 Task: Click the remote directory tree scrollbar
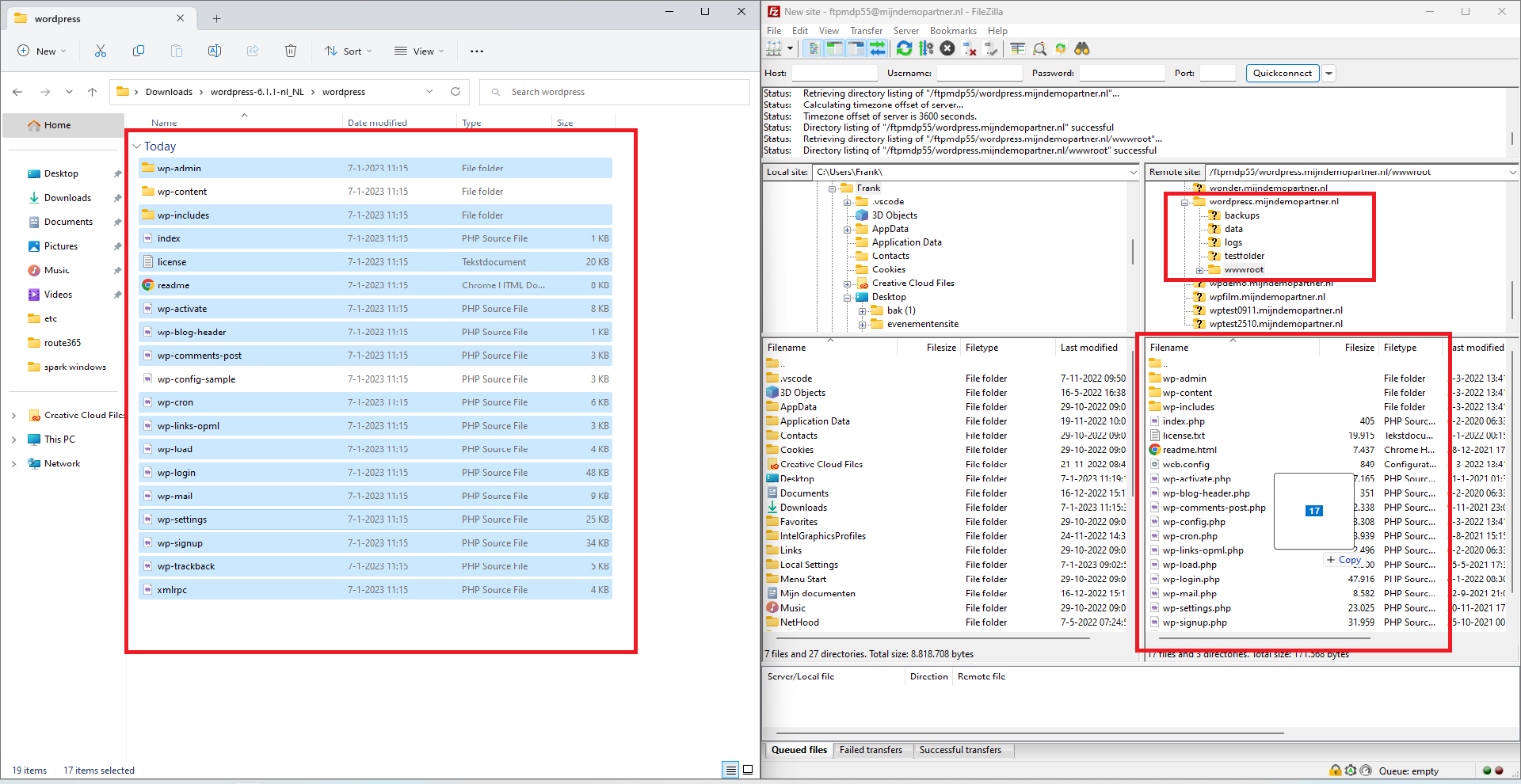(x=1511, y=301)
